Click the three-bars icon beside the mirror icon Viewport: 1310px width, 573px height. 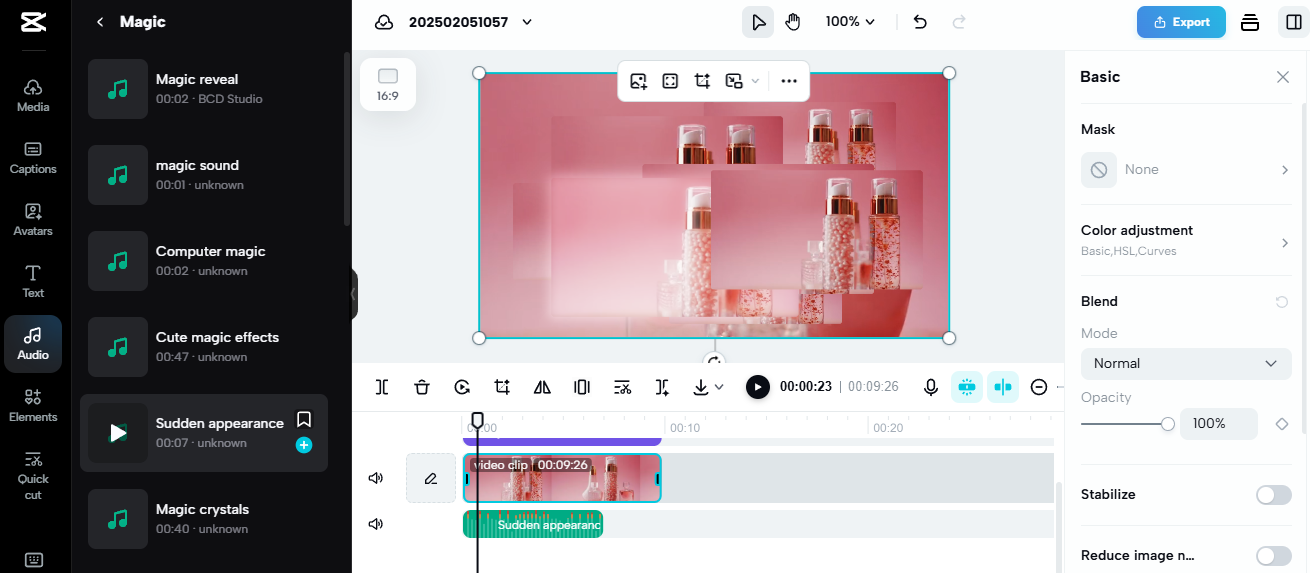(582, 387)
